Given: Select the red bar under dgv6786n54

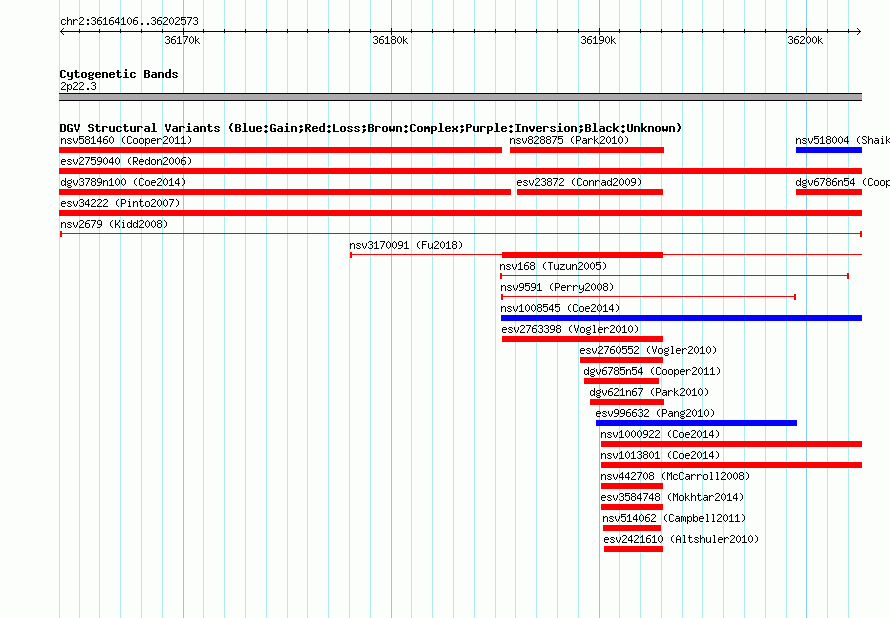Looking at the screenshot, I should coord(829,192).
